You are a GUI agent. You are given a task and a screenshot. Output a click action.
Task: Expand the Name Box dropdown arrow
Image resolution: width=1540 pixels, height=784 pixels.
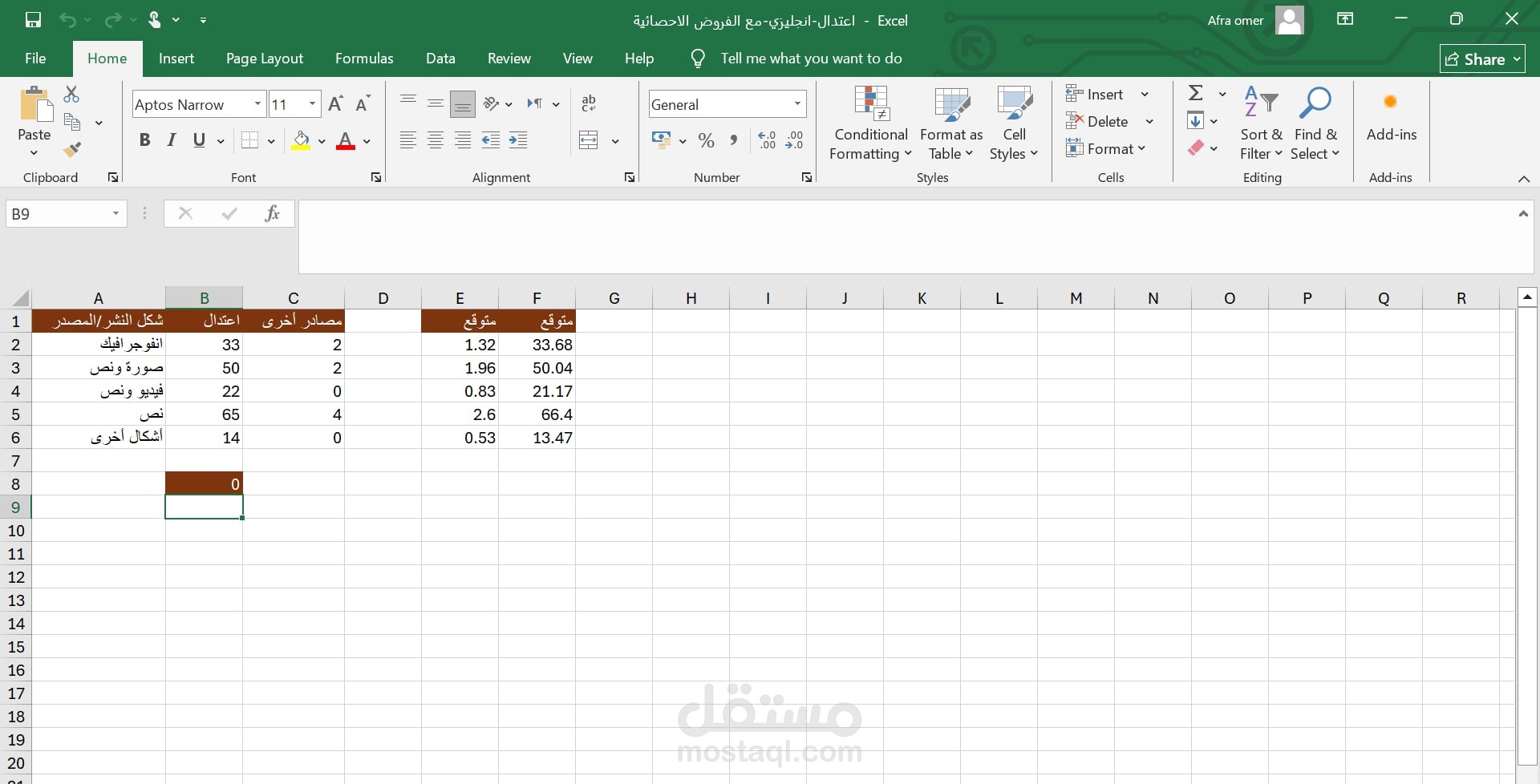(x=115, y=213)
